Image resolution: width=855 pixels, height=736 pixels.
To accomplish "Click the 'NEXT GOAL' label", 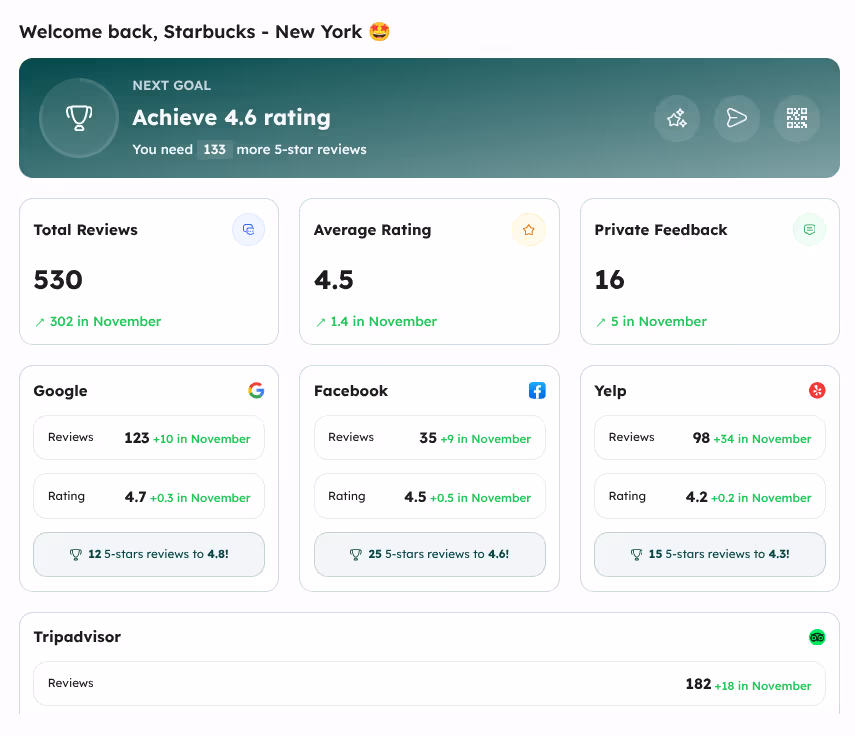I will 172,86.
